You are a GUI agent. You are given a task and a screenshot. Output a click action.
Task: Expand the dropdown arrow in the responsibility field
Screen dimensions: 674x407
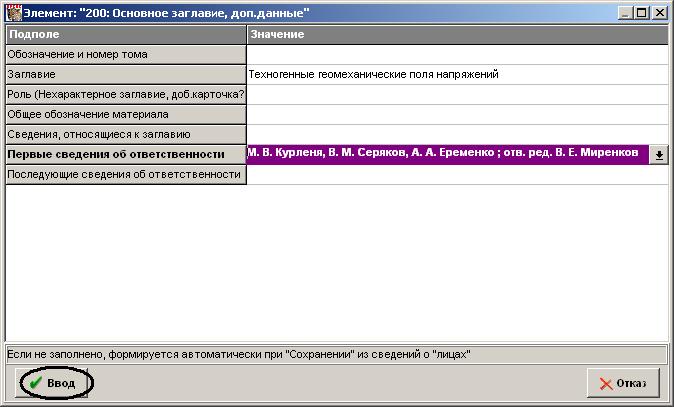[659, 155]
